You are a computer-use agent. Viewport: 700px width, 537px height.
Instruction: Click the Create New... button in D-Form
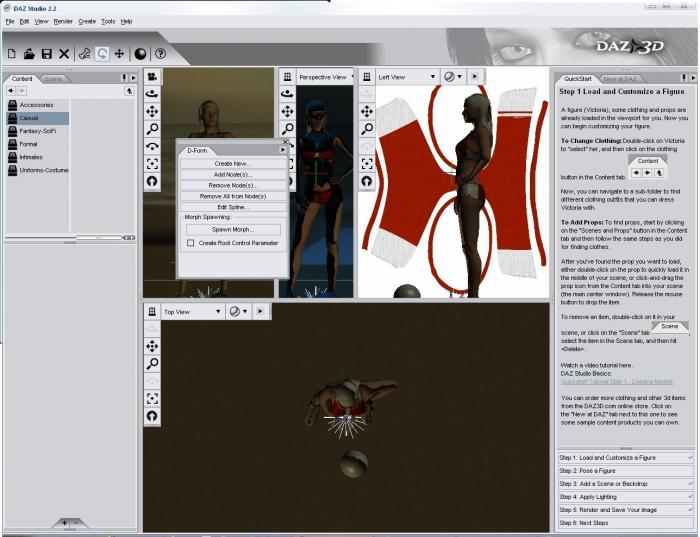[x=233, y=163]
